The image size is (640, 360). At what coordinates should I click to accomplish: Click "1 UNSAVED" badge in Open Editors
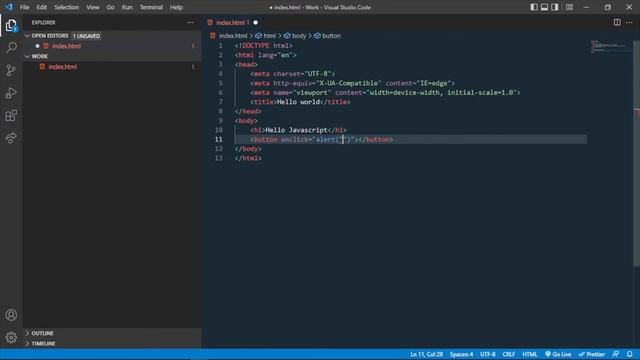click(x=86, y=36)
